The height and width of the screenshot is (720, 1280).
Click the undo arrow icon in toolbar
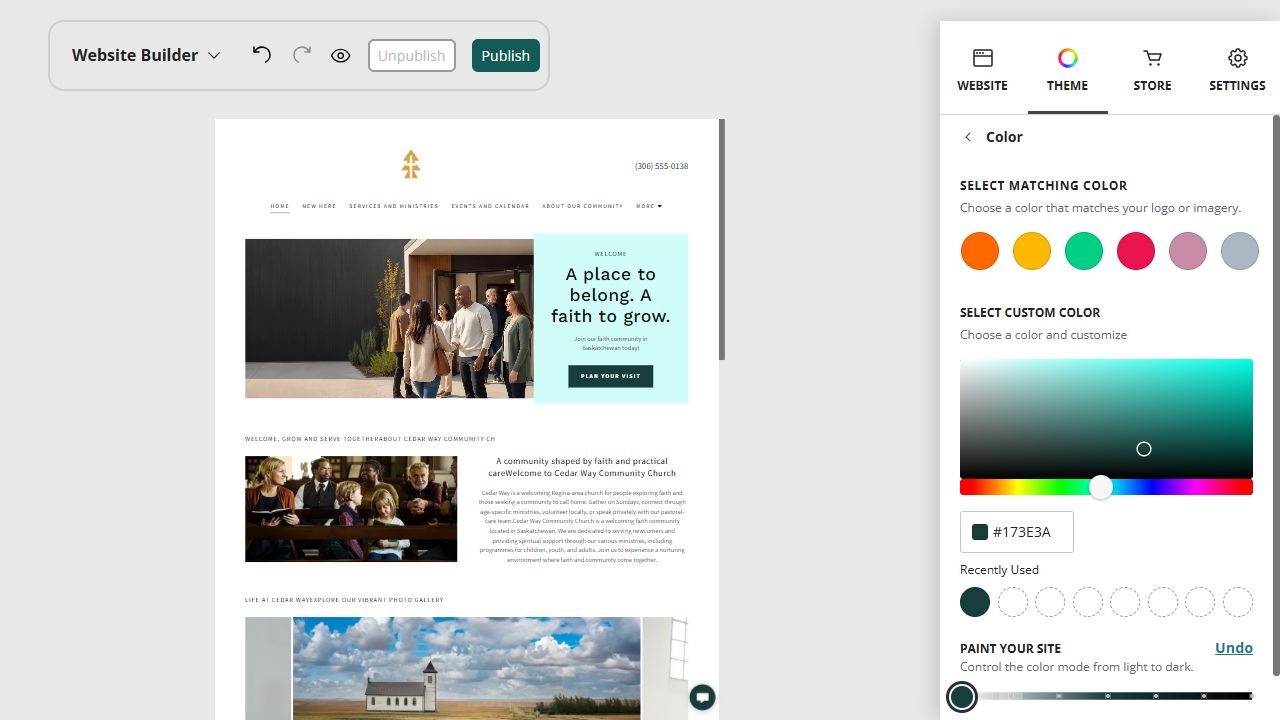click(261, 55)
